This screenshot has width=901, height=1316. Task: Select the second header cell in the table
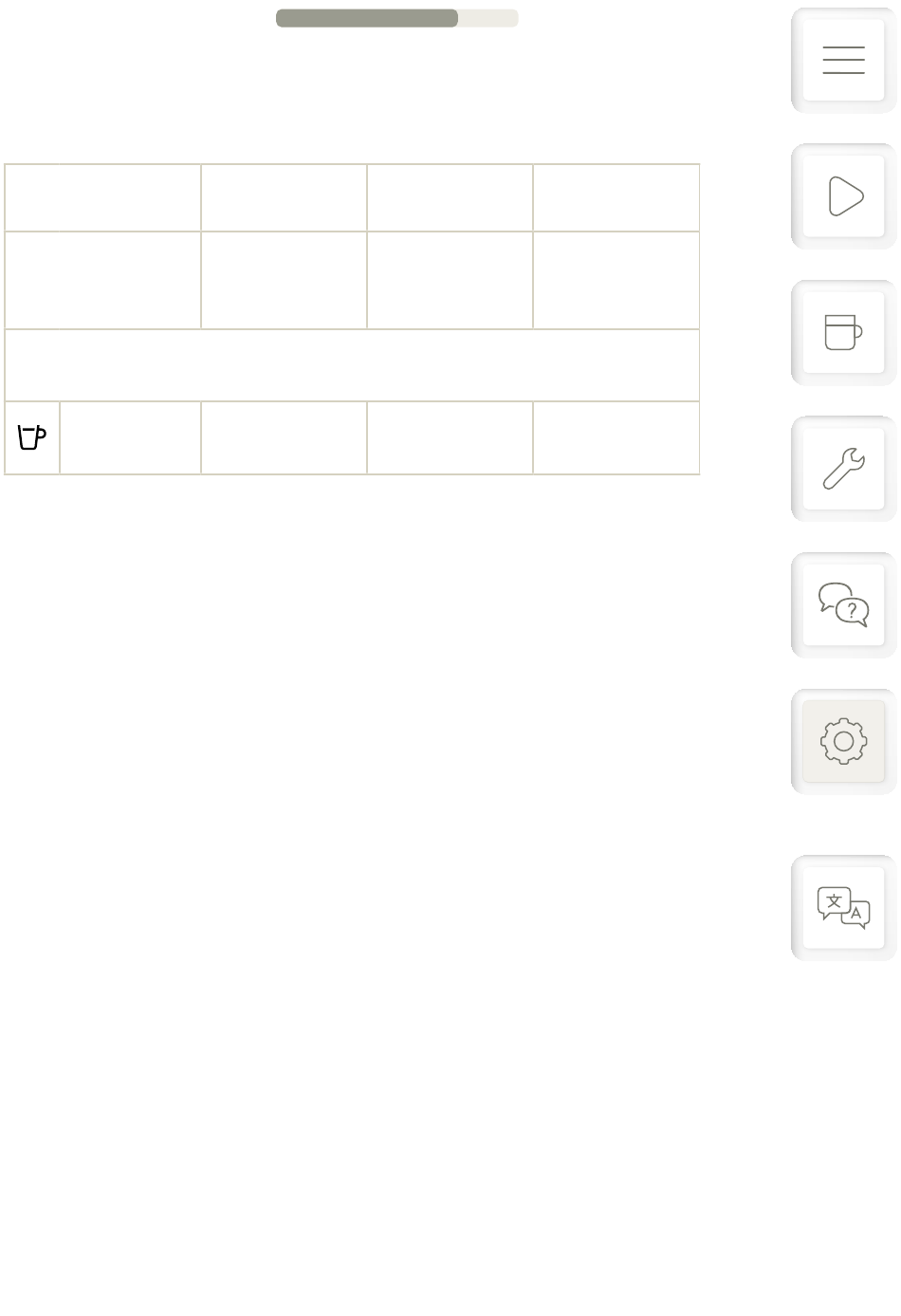click(x=284, y=197)
